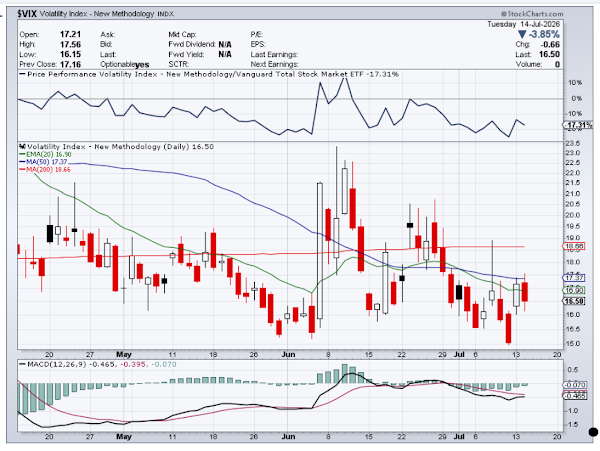The height and width of the screenshot is (451, 600).
Task: Click the INDX exchange label
Action: click(x=166, y=14)
